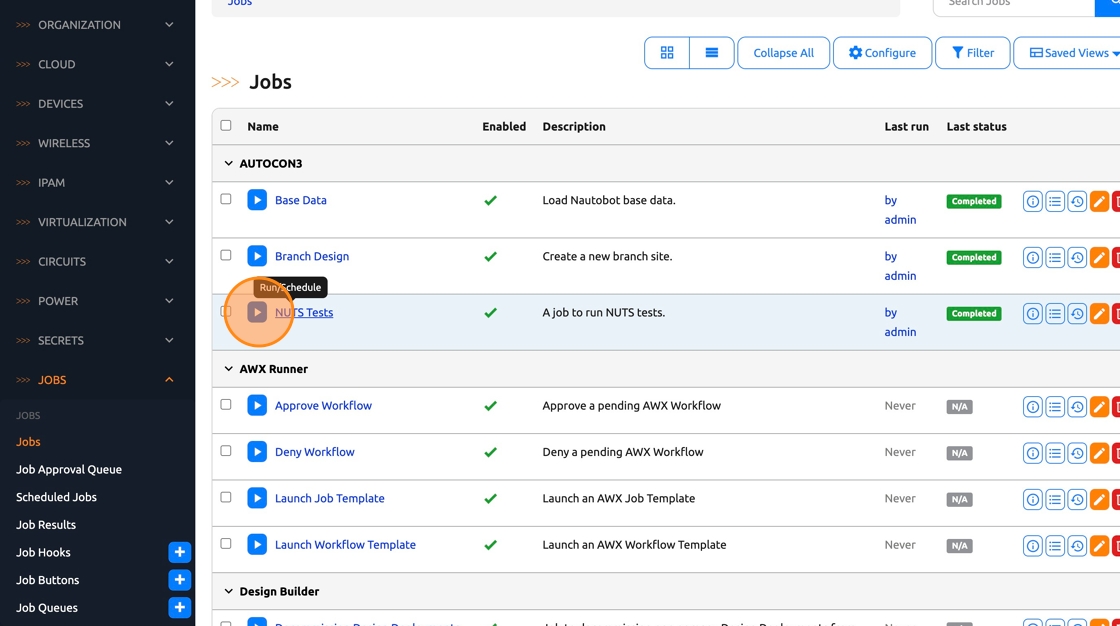Click the Collapse All button
The width and height of the screenshot is (1120, 626).
(x=783, y=53)
